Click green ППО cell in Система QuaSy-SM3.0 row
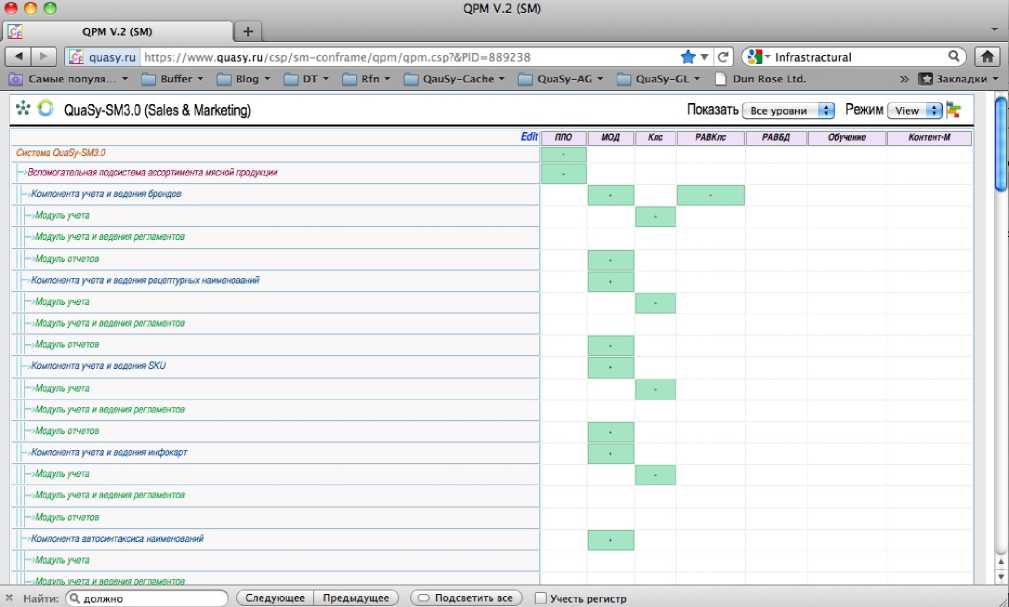This screenshot has width=1009, height=607. click(564, 154)
